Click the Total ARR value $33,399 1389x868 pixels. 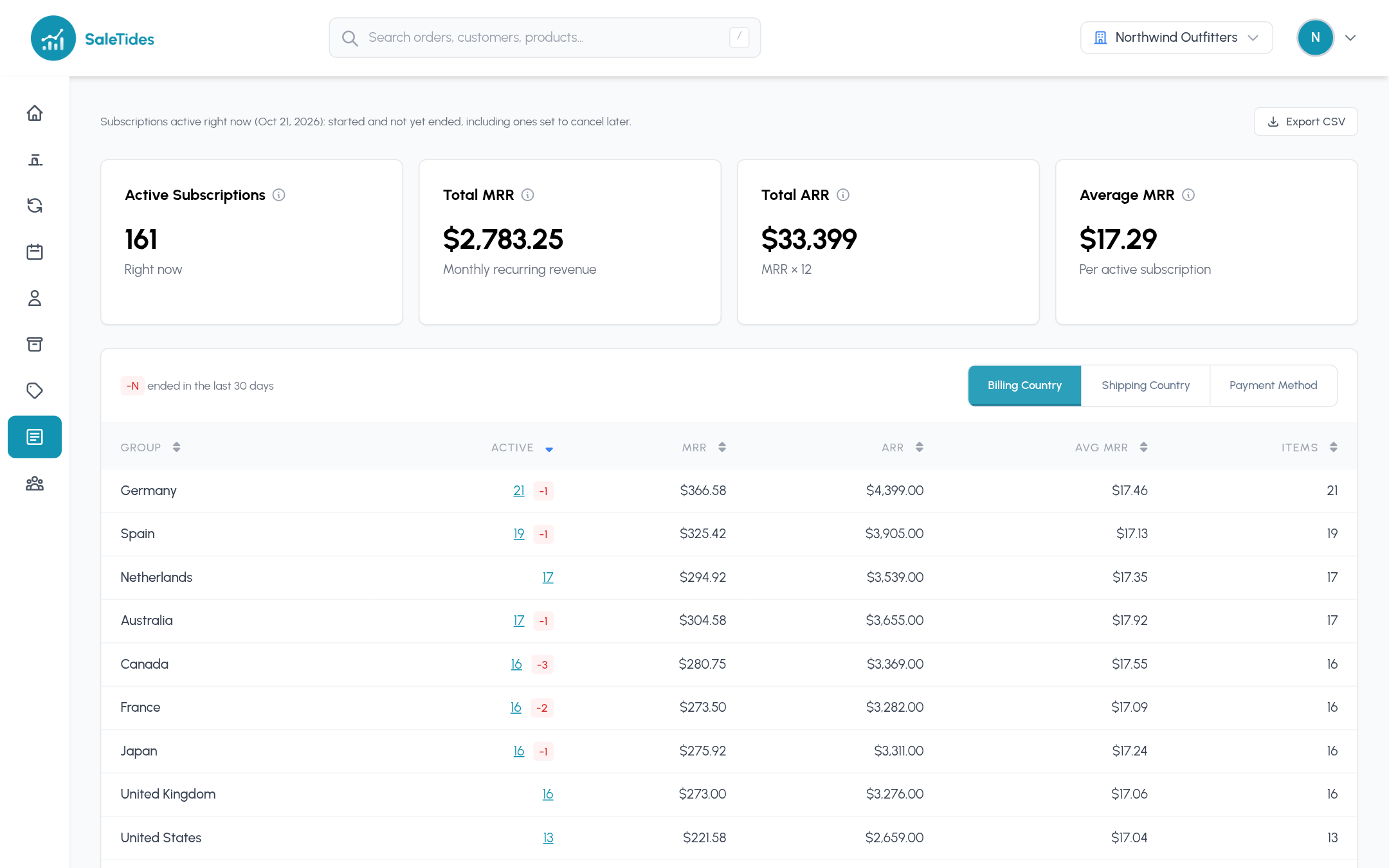click(809, 239)
